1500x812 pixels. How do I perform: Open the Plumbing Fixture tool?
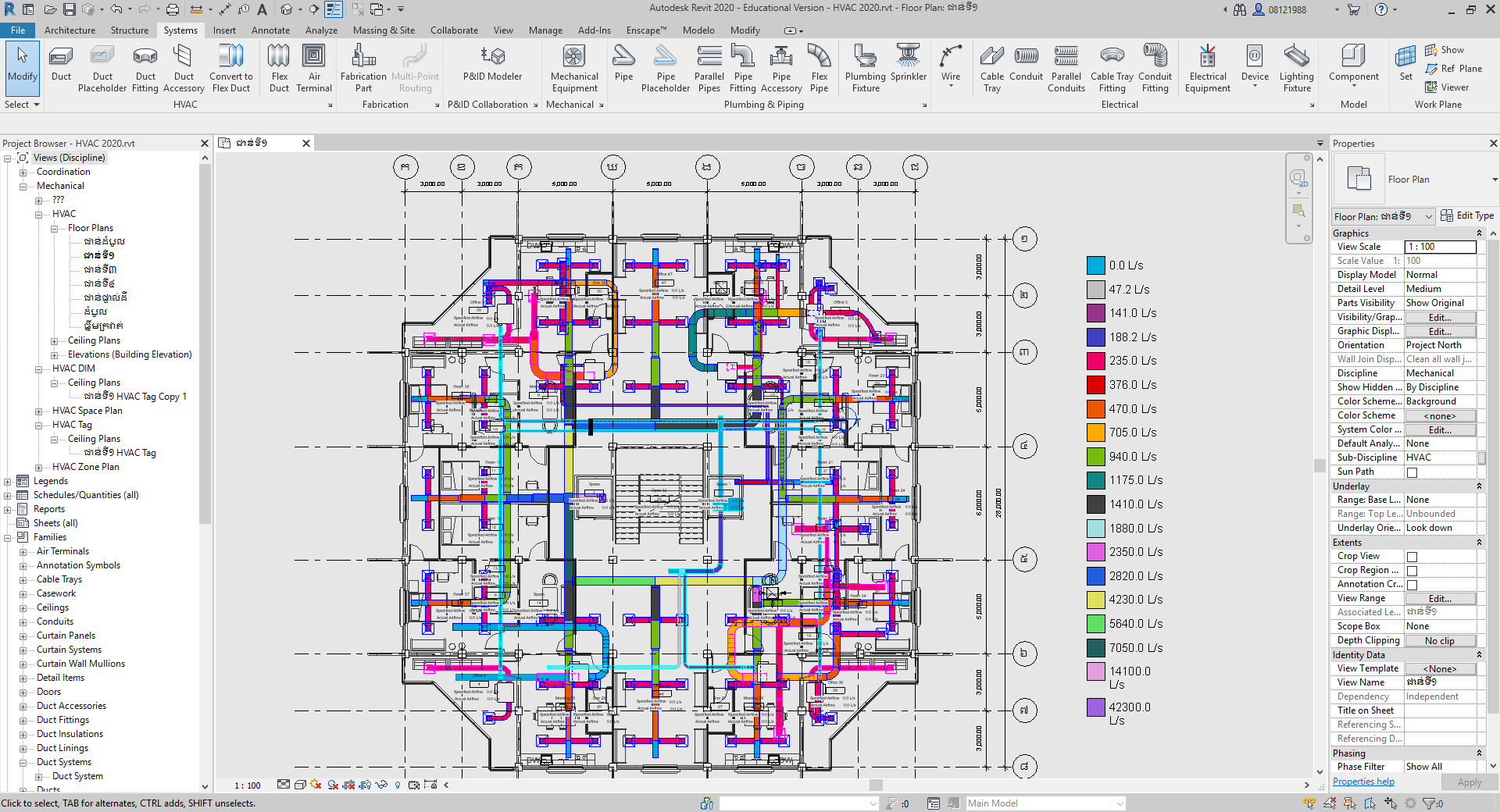(865, 68)
